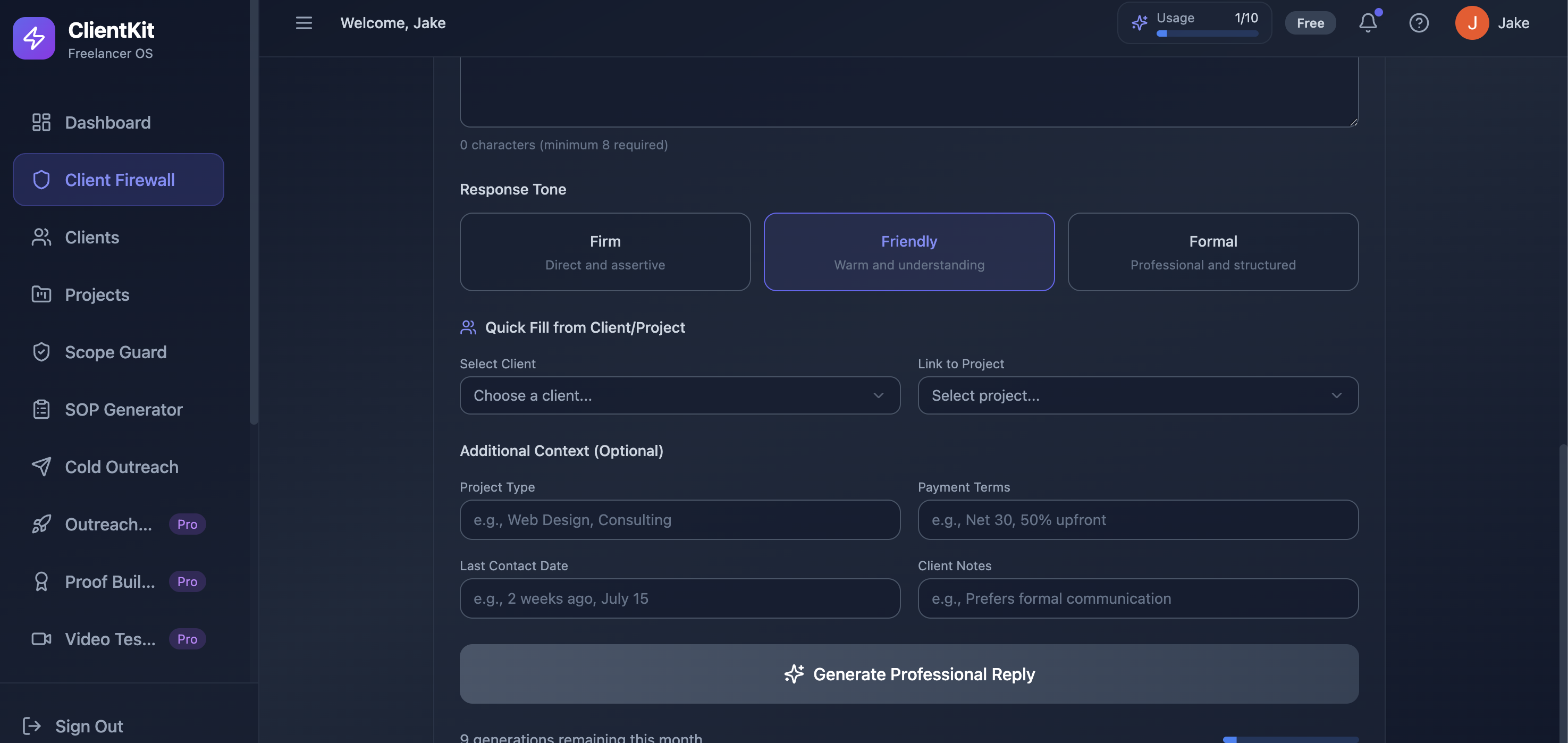
Task: Deselect the Friendly response tone
Action: tap(908, 252)
